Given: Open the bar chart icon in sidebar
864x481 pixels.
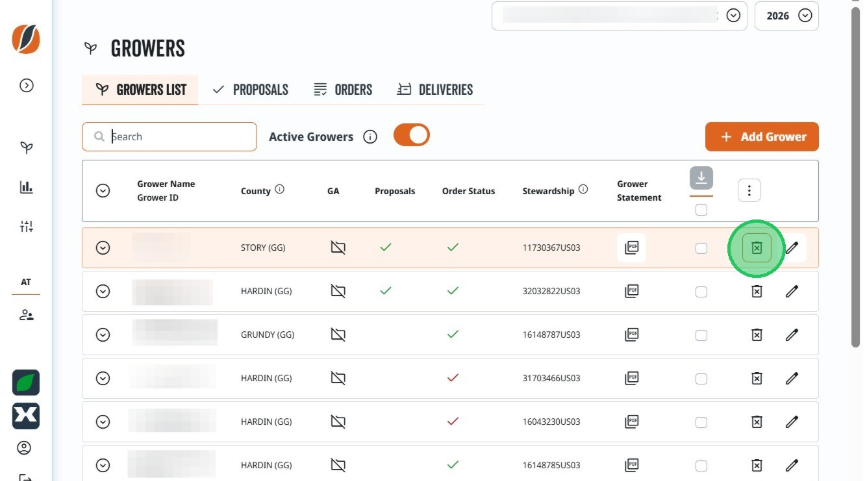Looking at the screenshot, I should click(x=26, y=187).
